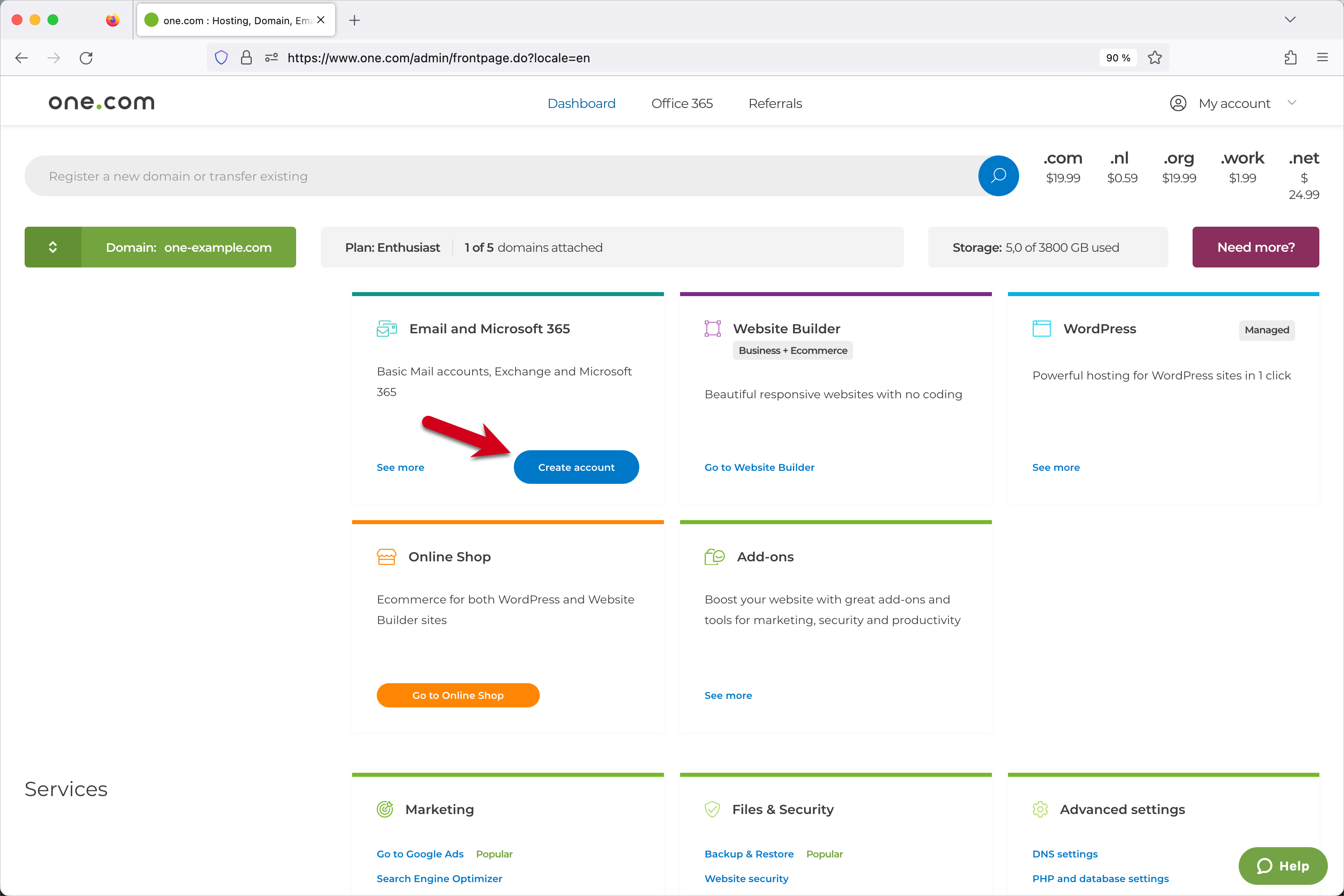Image resolution: width=1344 pixels, height=896 pixels.
Task: Click the Need more? button
Action: (1254, 246)
